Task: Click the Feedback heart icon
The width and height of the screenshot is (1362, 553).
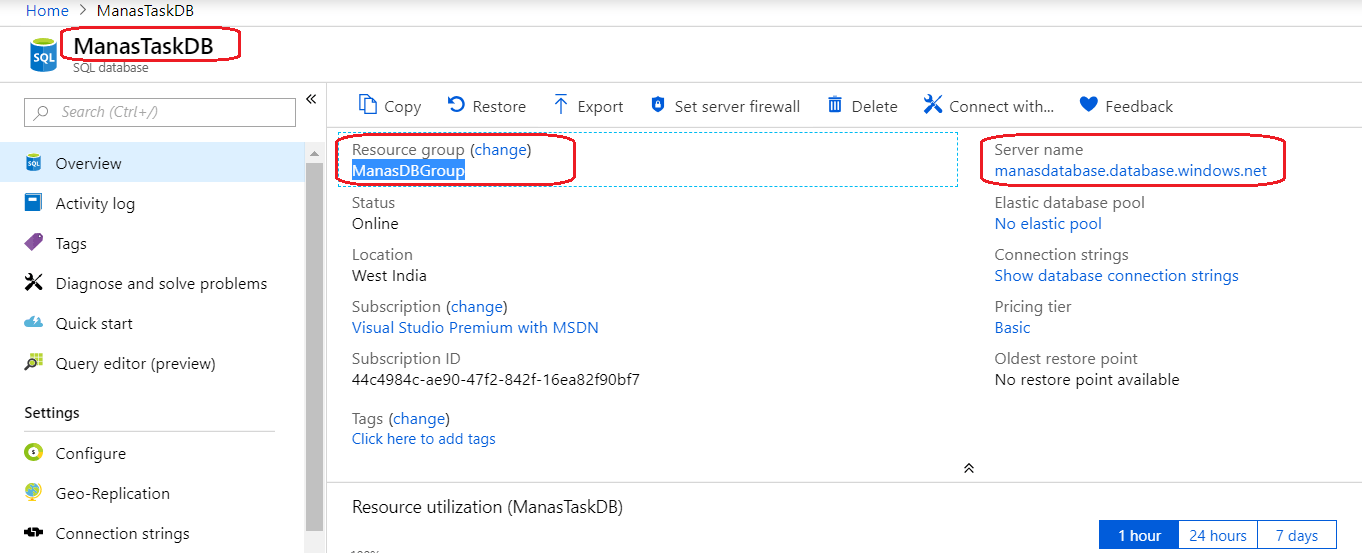Action: point(1089,105)
